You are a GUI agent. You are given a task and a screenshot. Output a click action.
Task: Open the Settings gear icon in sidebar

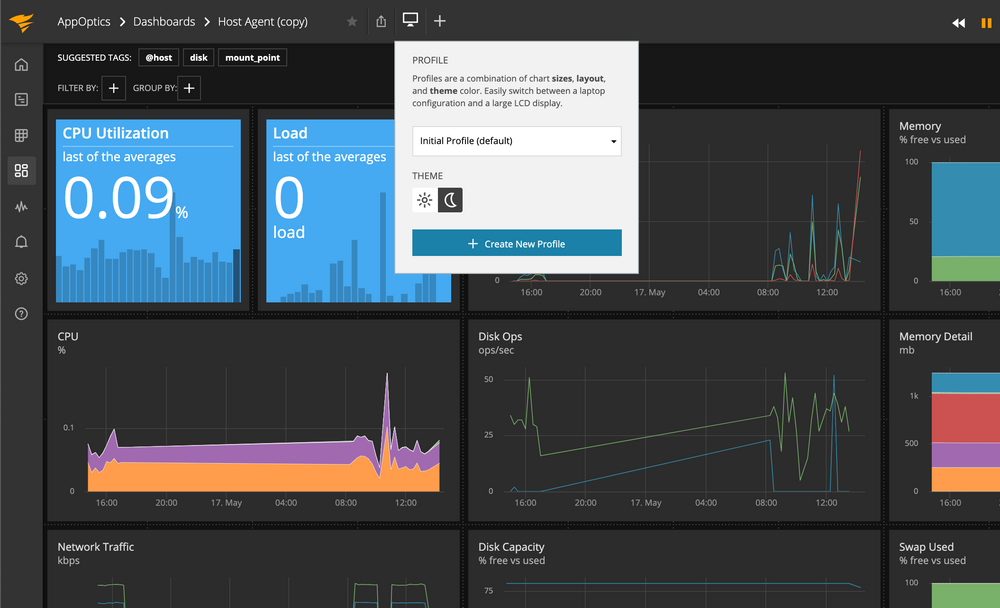point(21,278)
